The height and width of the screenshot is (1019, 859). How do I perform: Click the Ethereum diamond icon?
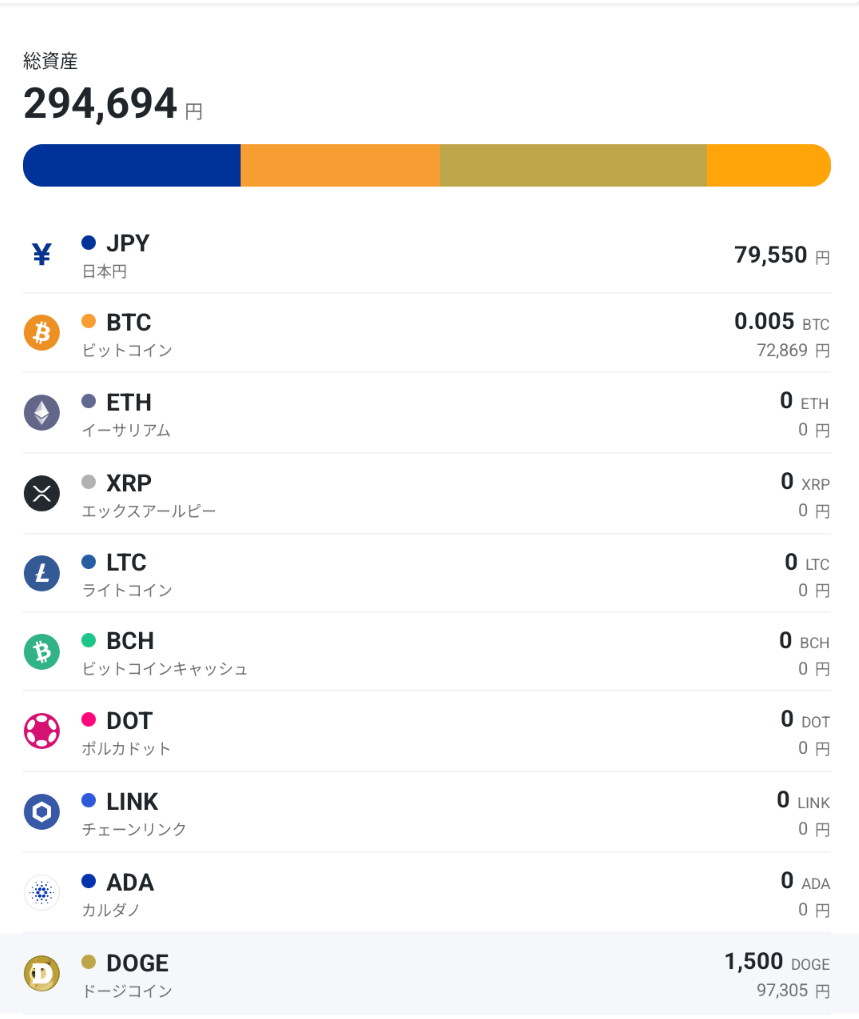pos(42,413)
